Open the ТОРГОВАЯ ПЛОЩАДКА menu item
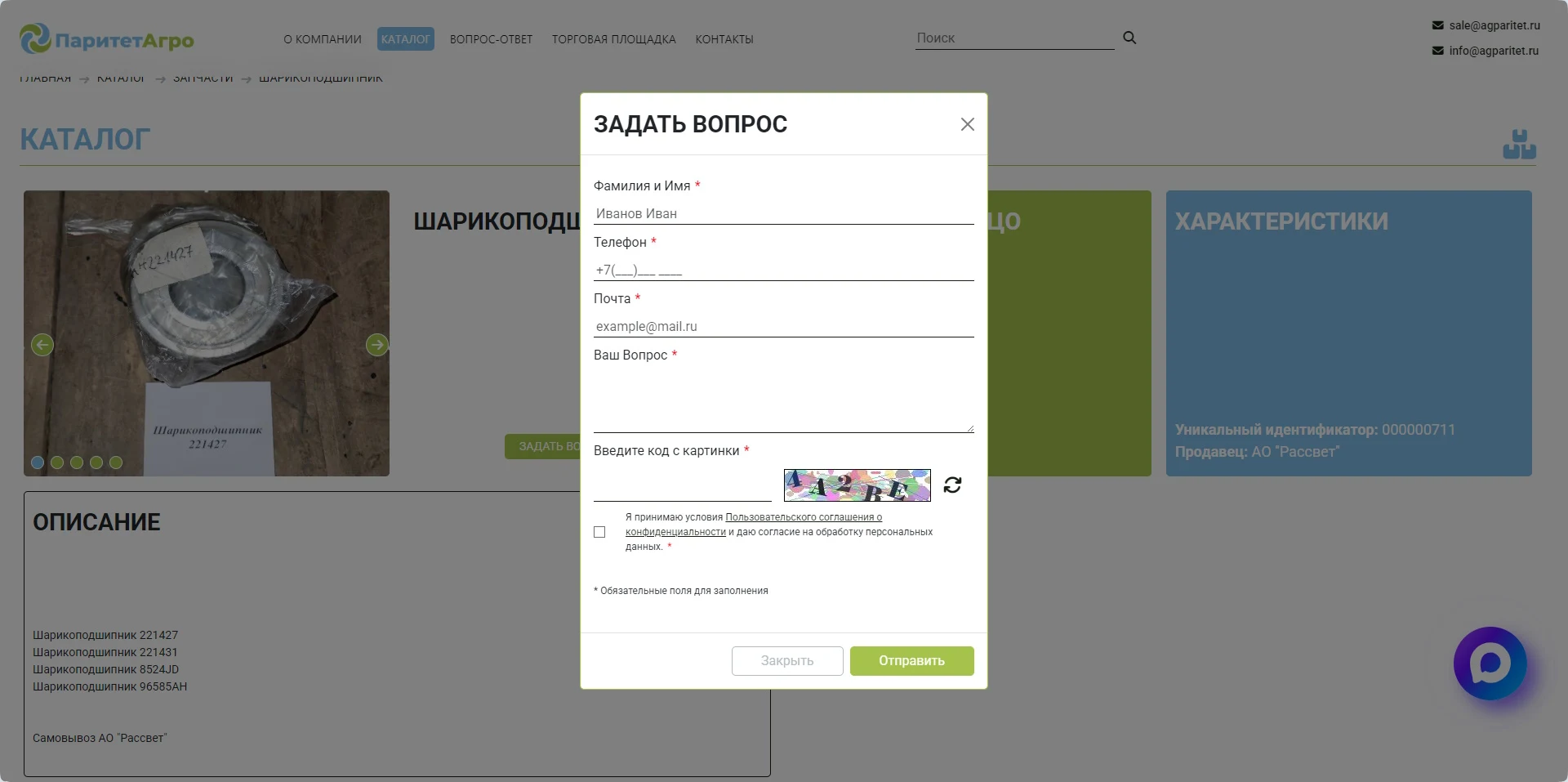 coord(614,39)
